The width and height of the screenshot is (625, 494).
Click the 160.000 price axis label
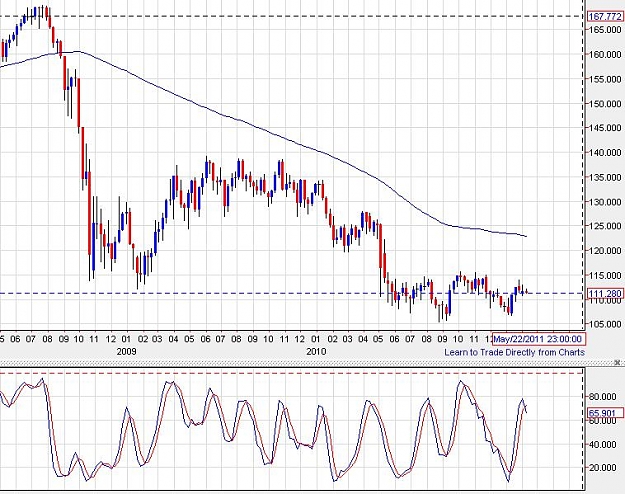[605, 55]
